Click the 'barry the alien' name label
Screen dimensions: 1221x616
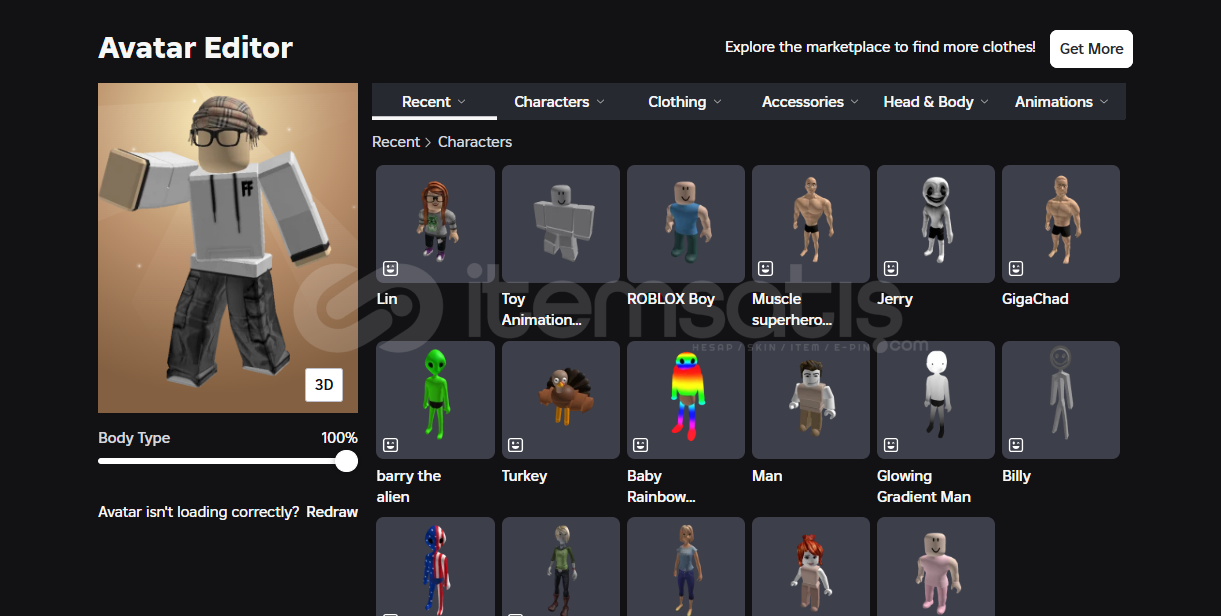tap(409, 486)
